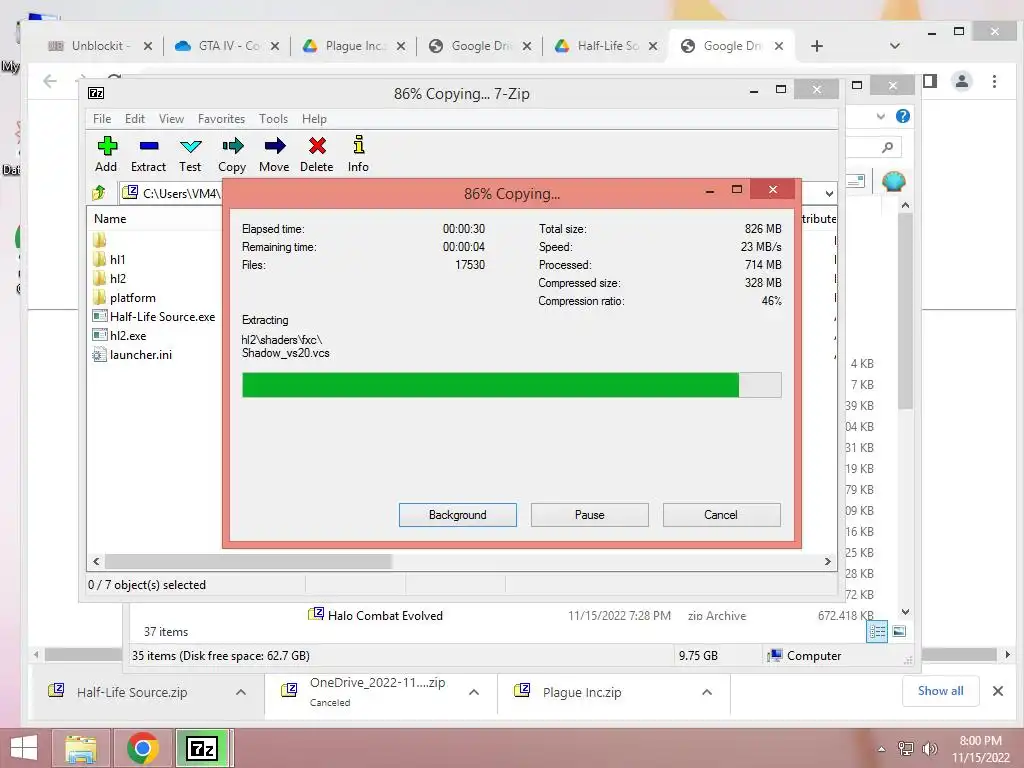Open a new Chrome tab
This screenshot has width=1024, height=768.
(x=816, y=46)
